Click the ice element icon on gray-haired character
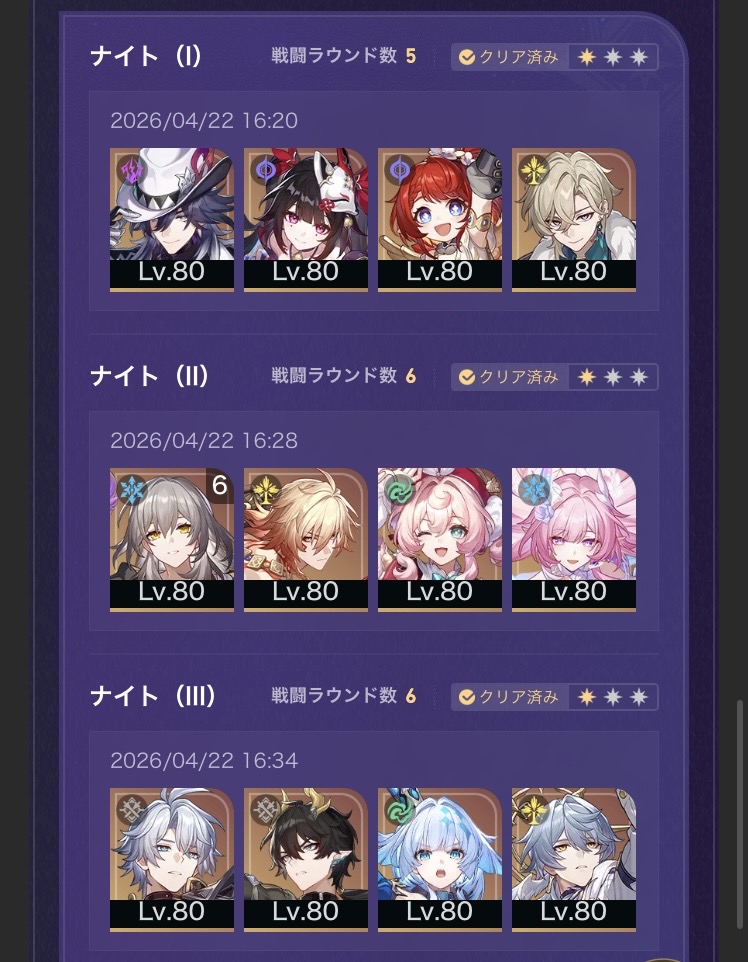The height and width of the screenshot is (962, 748). (x=131, y=490)
